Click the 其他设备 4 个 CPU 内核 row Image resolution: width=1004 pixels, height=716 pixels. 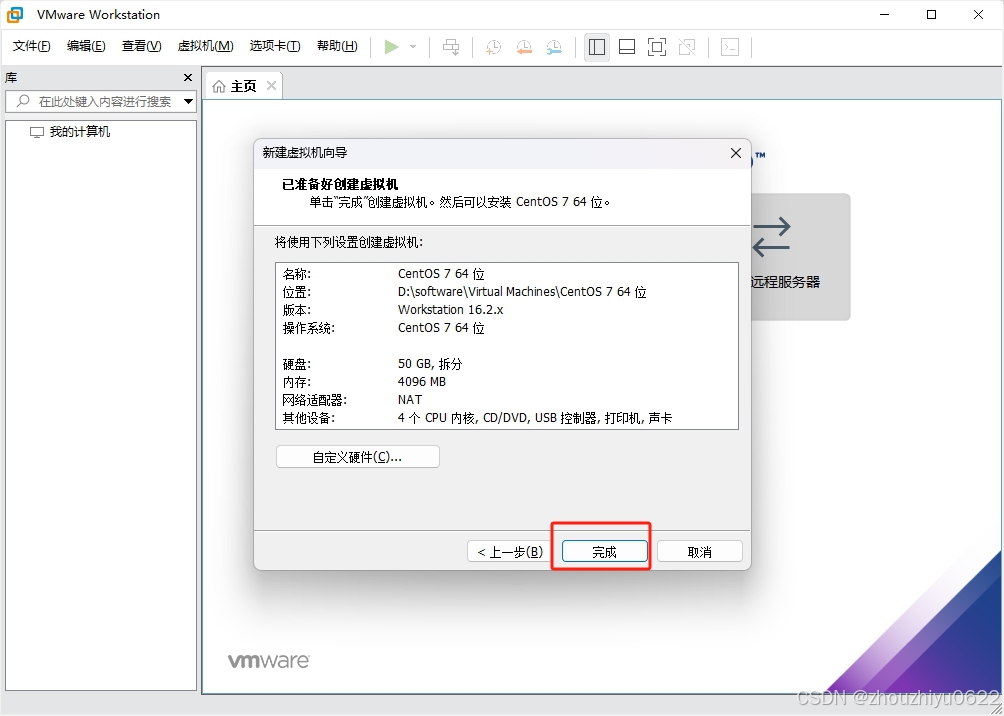[506, 418]
